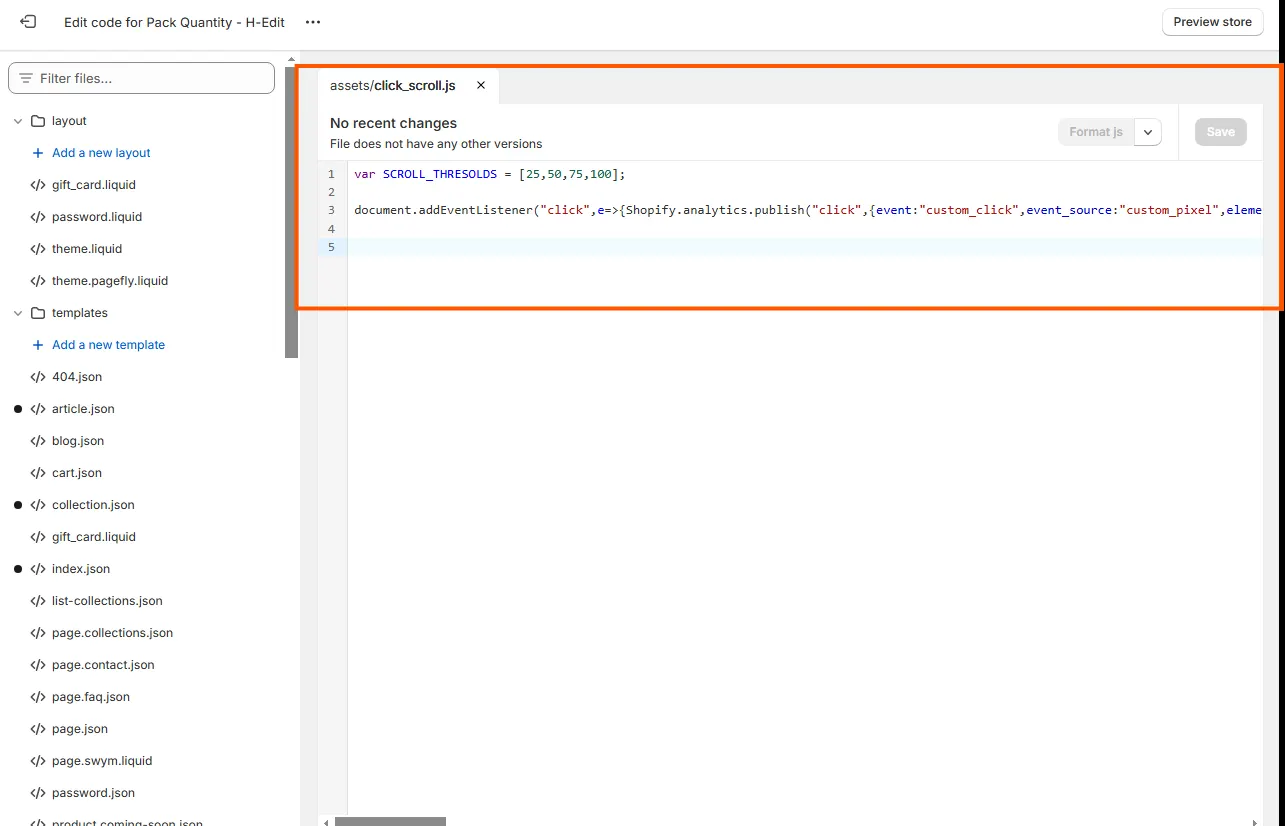Viewport: 1285px width, 826px height.
Task: Click the Preview store button
Action: [1212, 22]
